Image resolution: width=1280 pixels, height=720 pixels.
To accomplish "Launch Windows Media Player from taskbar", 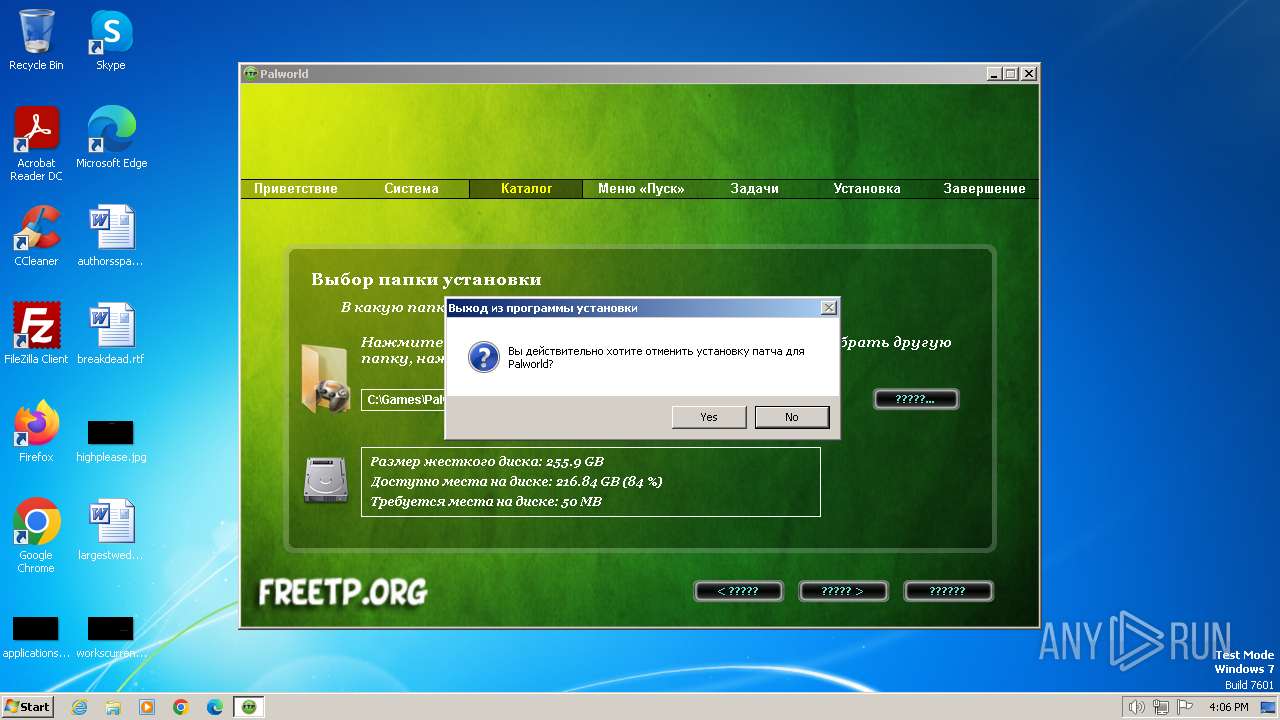I will 147,707.
